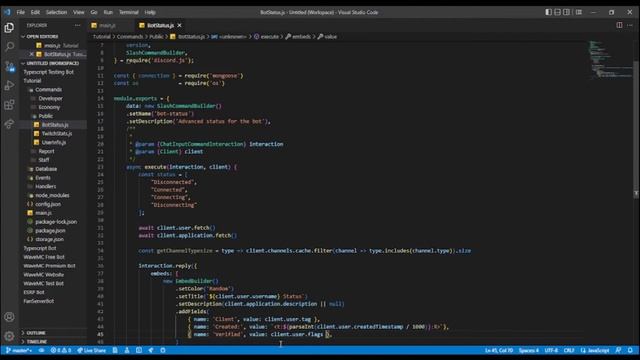Click the feedback icon in status bar
This screenshot has height=360, width=640.
coord(618,350)
